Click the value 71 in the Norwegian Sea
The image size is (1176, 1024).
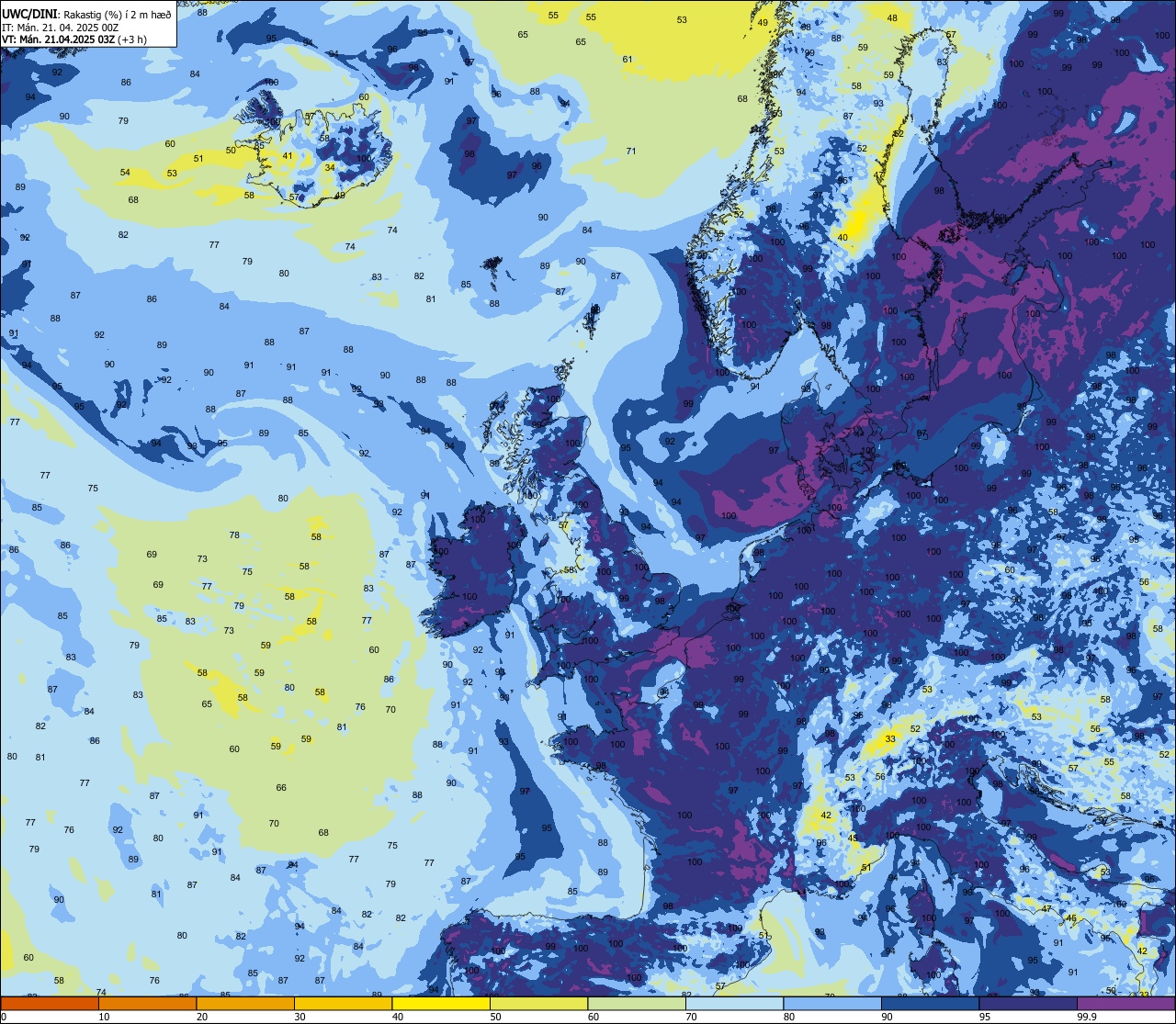click(631, 152)
